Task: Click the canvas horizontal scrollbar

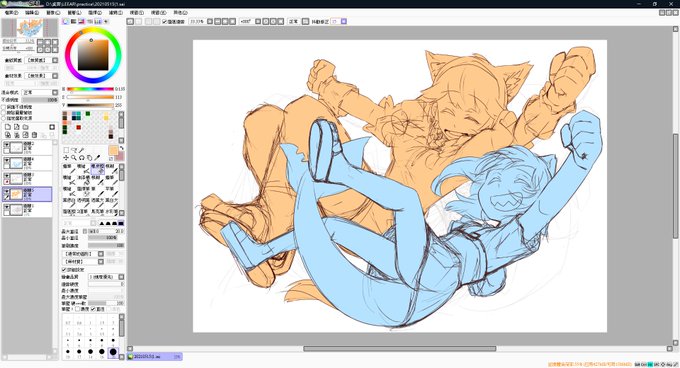Action: 399,348
